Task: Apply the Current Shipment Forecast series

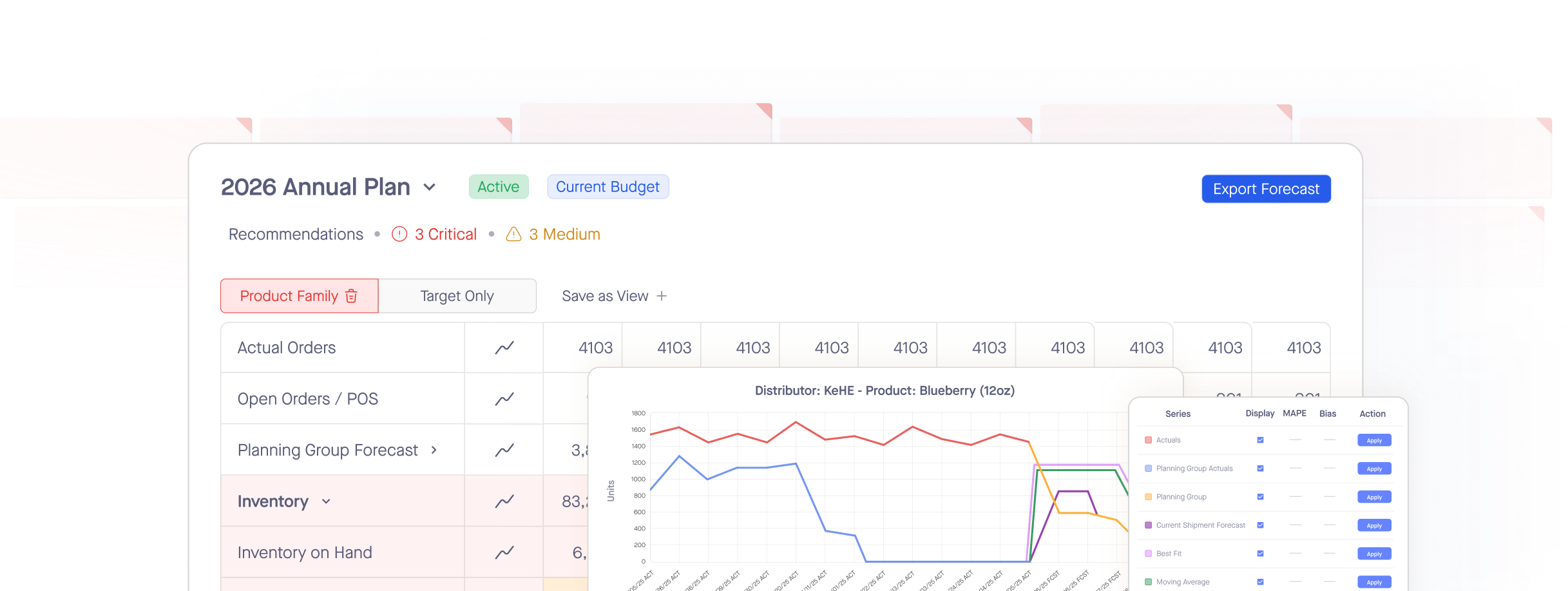Action: pos(1374,525)
